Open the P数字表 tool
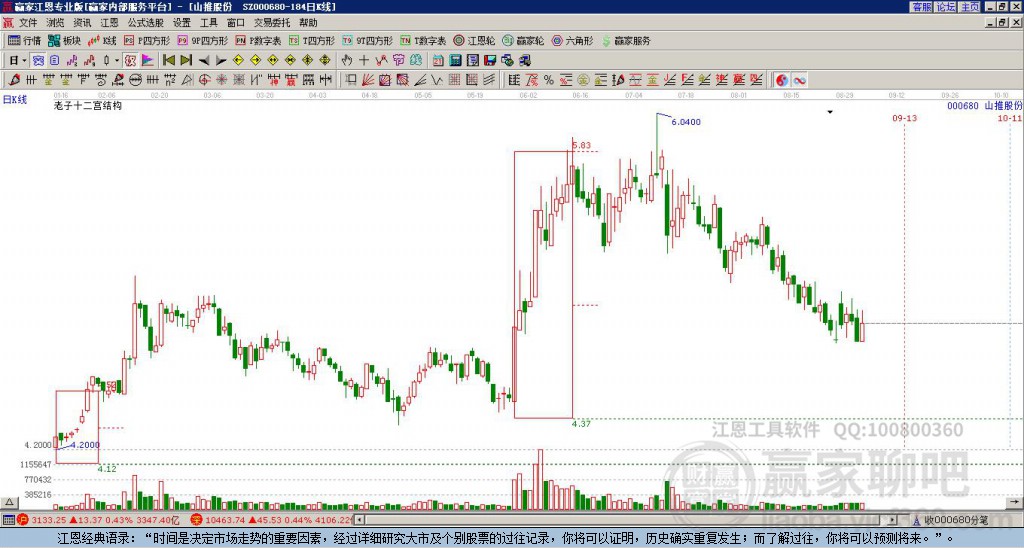 pyautogui.click(x=259, y=40)
